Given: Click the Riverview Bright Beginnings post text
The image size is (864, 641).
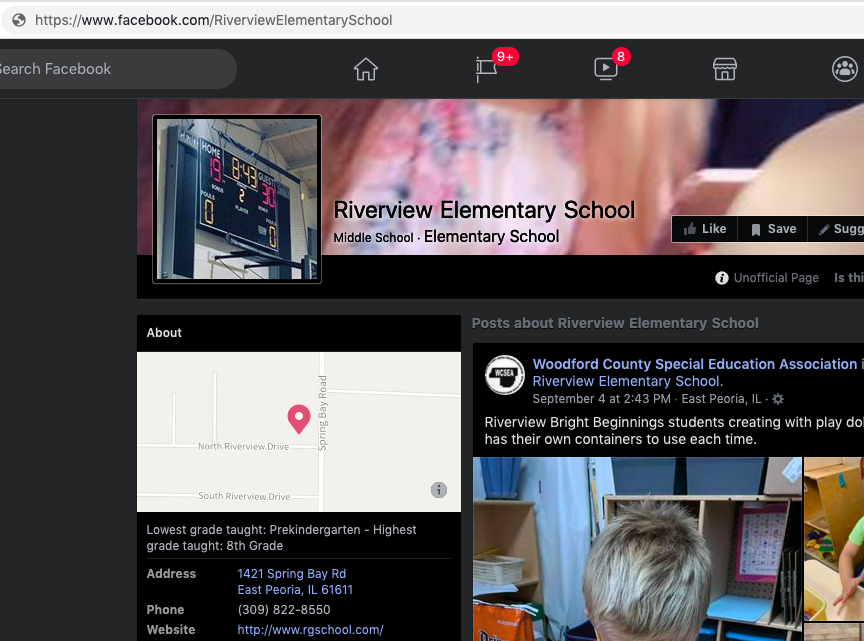Looking at the screenshot, I should pos(674,430).
